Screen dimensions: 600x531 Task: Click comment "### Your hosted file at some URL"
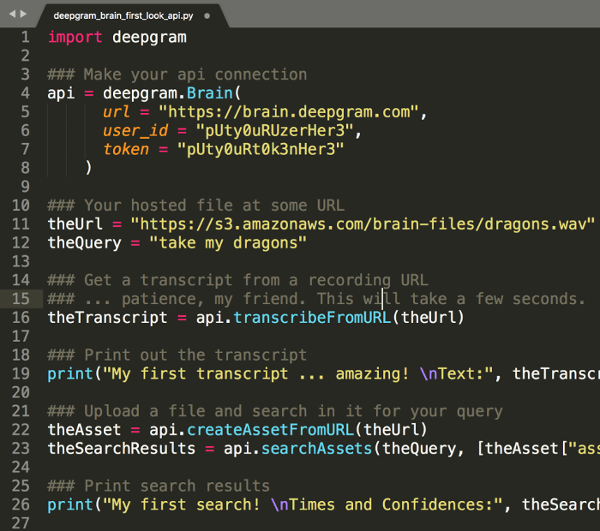pyautogui.click(x=196, y=205)
